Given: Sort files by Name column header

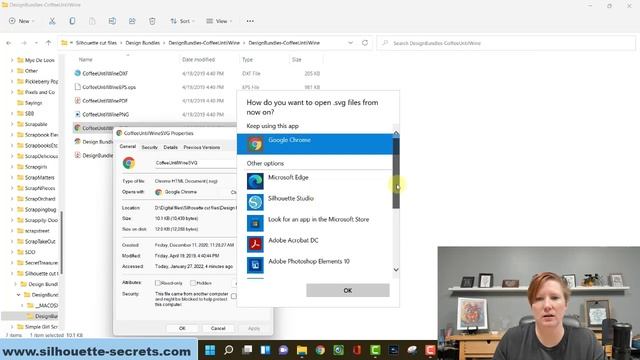Looking at the screenshot, I should [86, 60].
